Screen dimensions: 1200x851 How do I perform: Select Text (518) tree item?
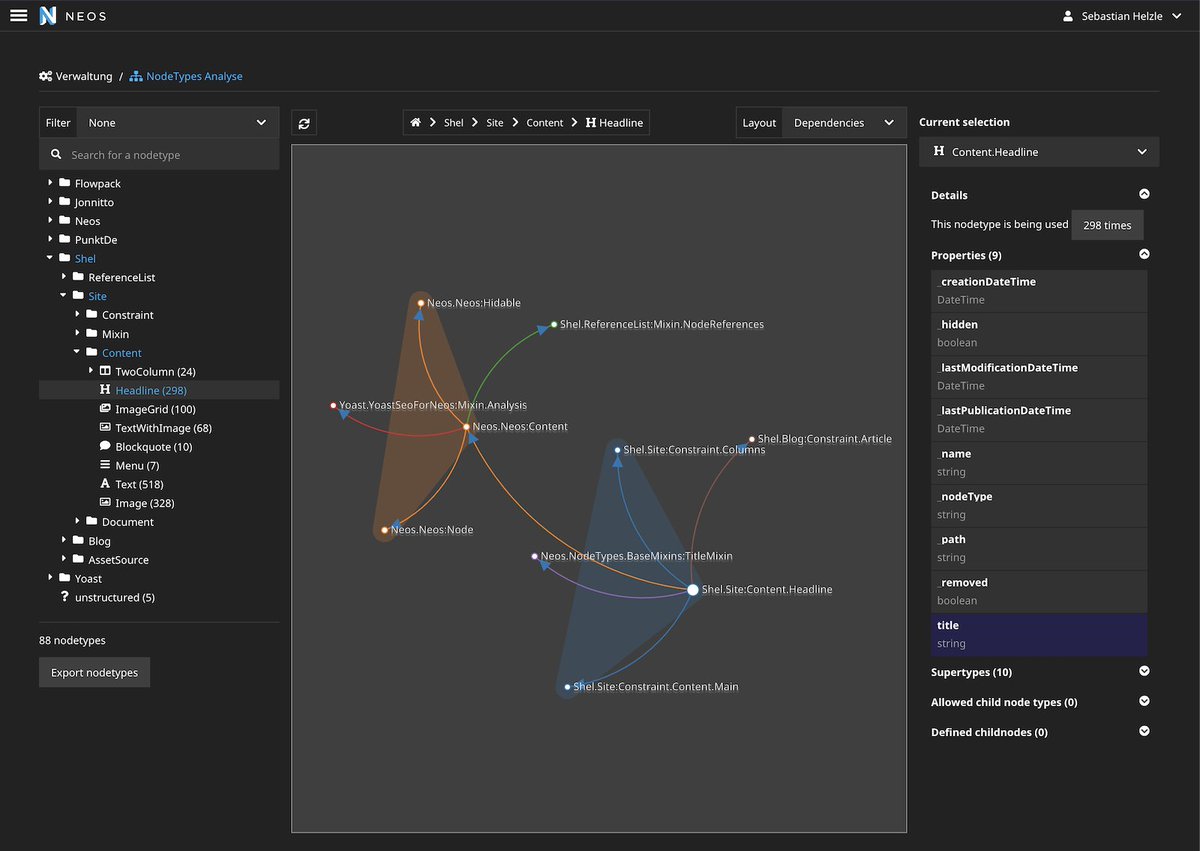click(x=139, y=484)
